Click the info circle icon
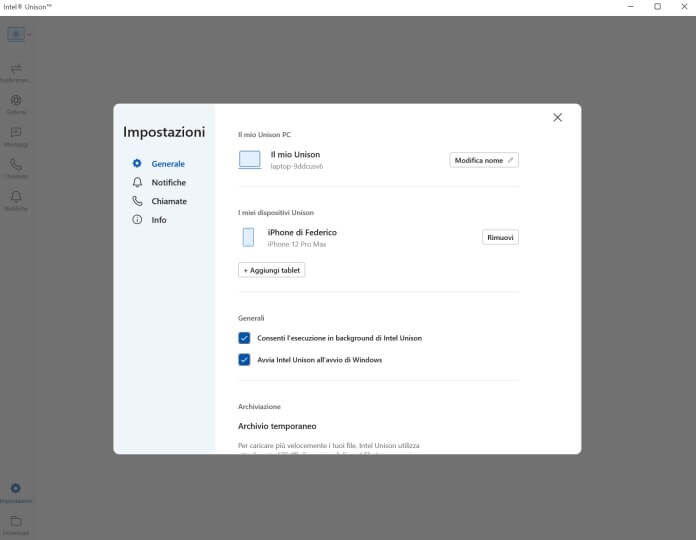 137,220
